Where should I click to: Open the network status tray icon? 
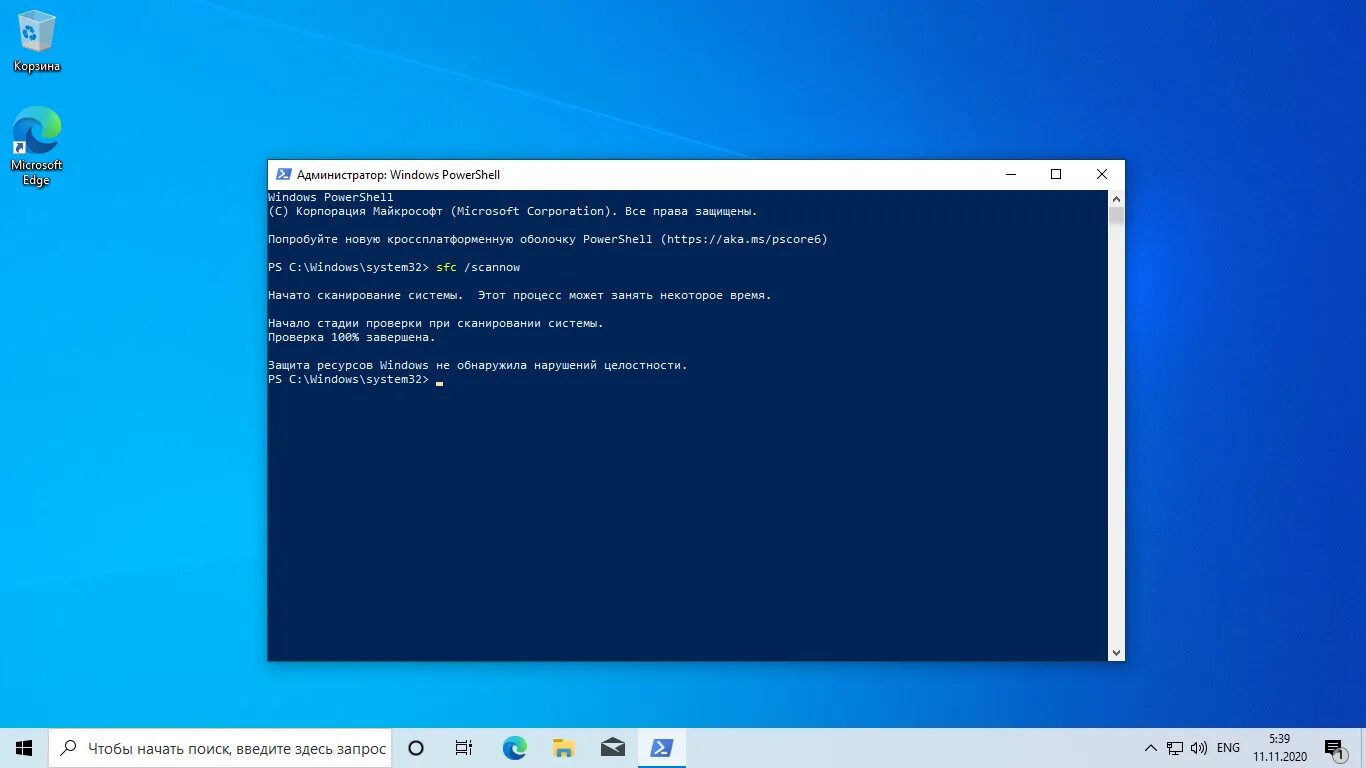click(x=1175, y=748)
